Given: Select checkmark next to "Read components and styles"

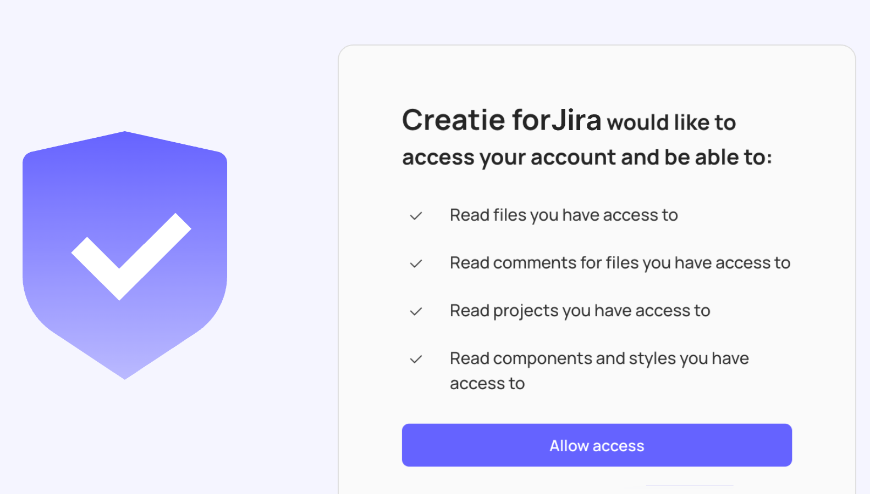Looking at the screenshot, I should pyautogui.click(x=416, y=359).
